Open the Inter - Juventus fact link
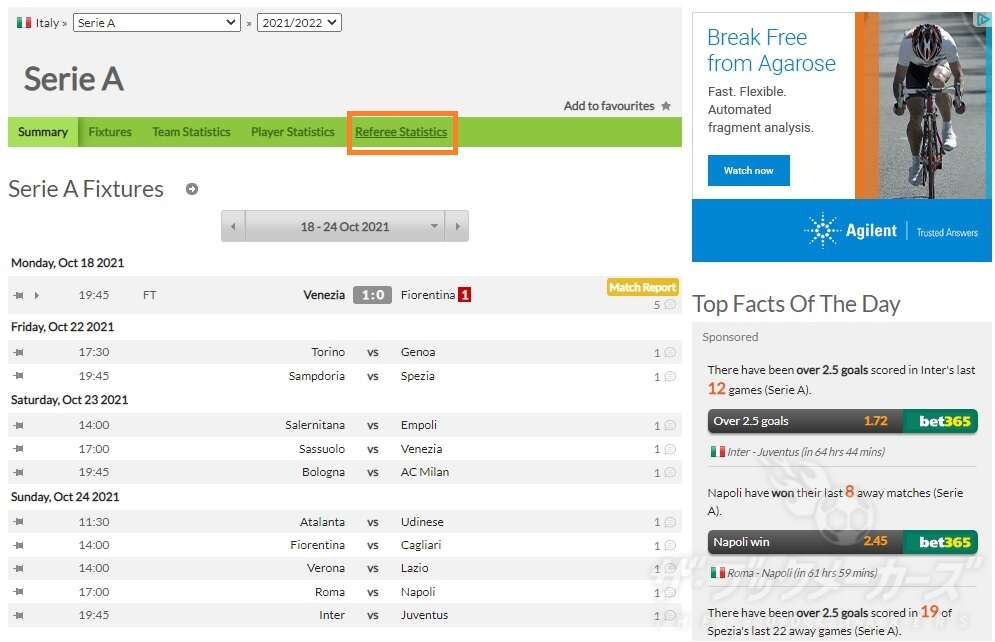Screen dimensions: 995x642 pos(806,452)
